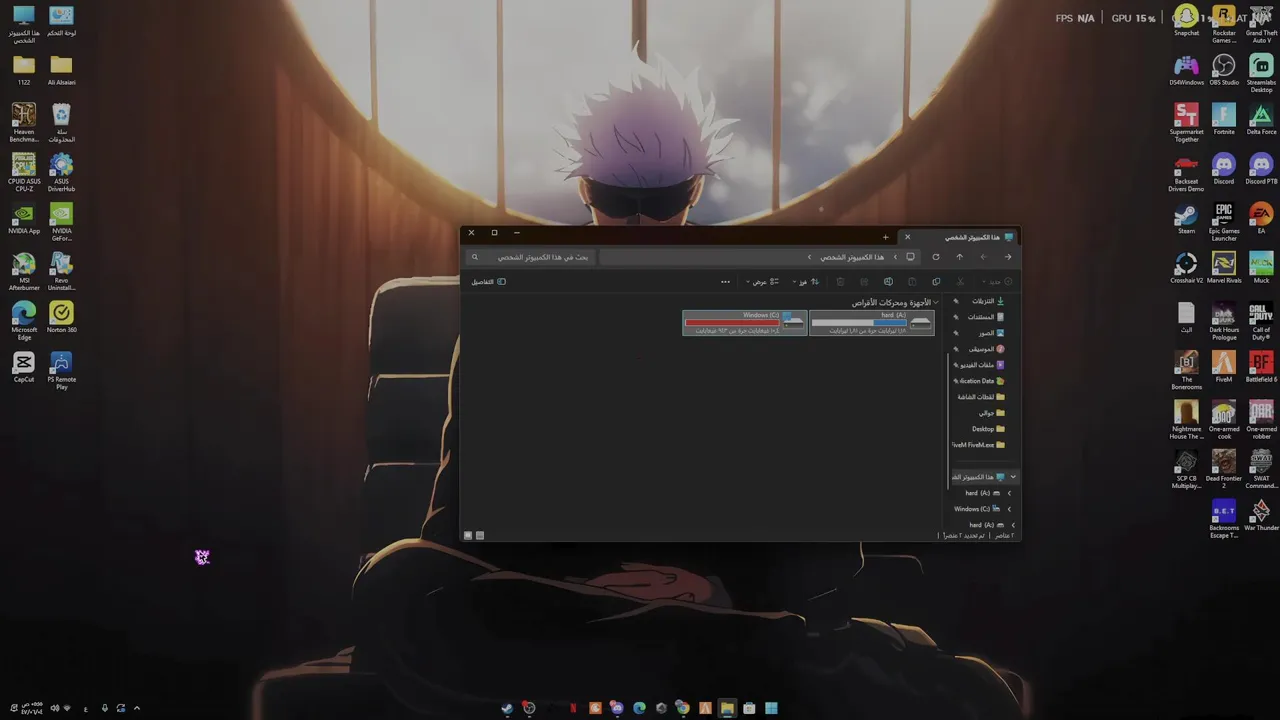Open the Windows Start button on the taskbar
The height and width of the screenshot is (720, 1280).
point(771,708)
